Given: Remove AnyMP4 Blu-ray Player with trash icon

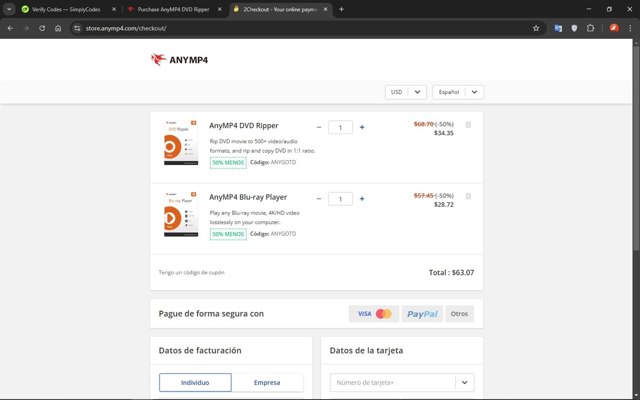Looking at the screenshot, I should pos(468,196).
